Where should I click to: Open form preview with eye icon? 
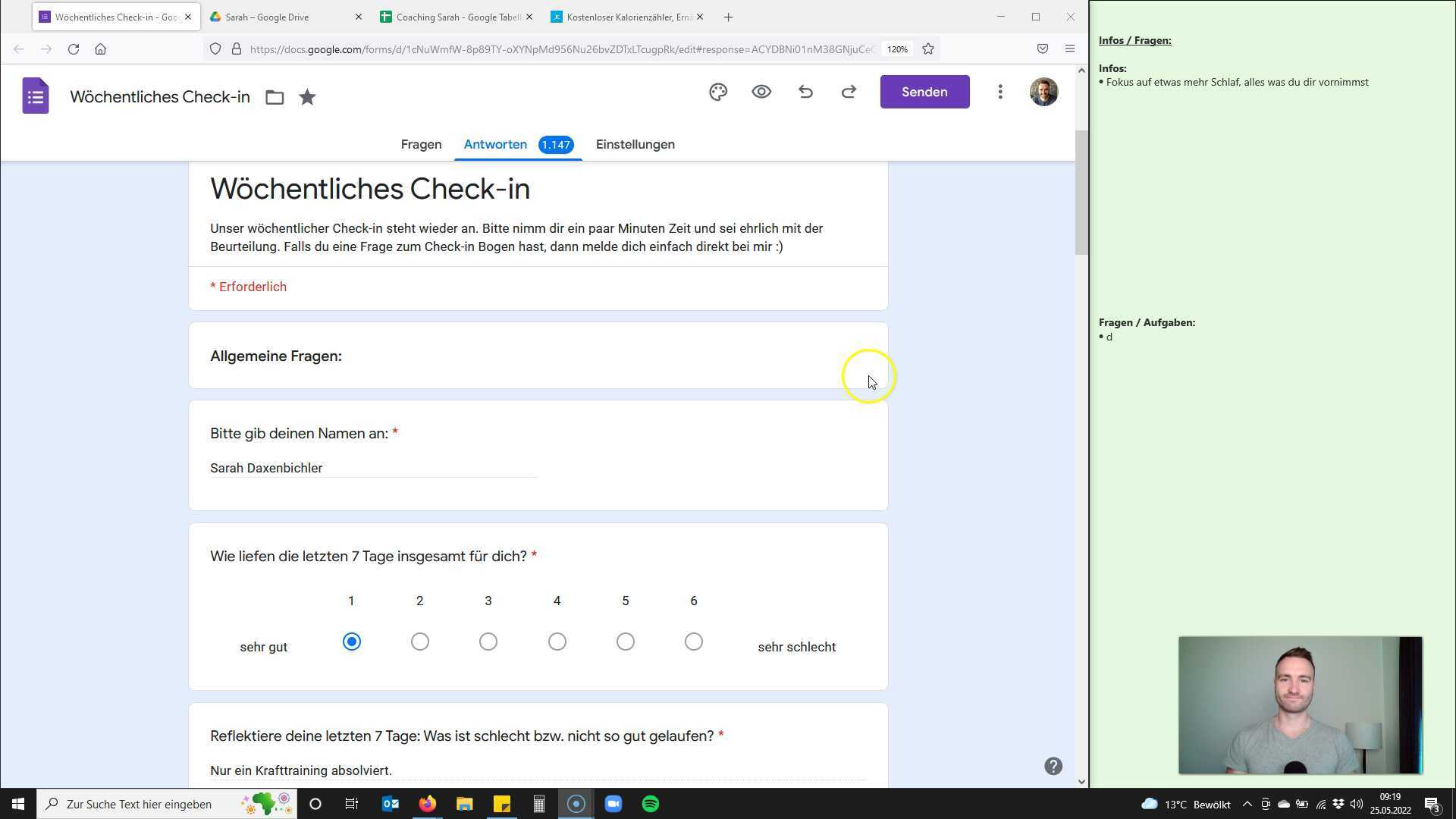pos(761,93)
